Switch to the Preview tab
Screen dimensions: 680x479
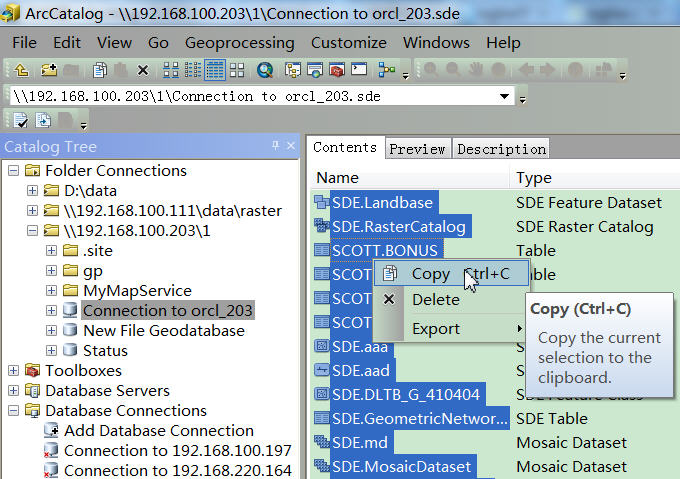(417, 149)
